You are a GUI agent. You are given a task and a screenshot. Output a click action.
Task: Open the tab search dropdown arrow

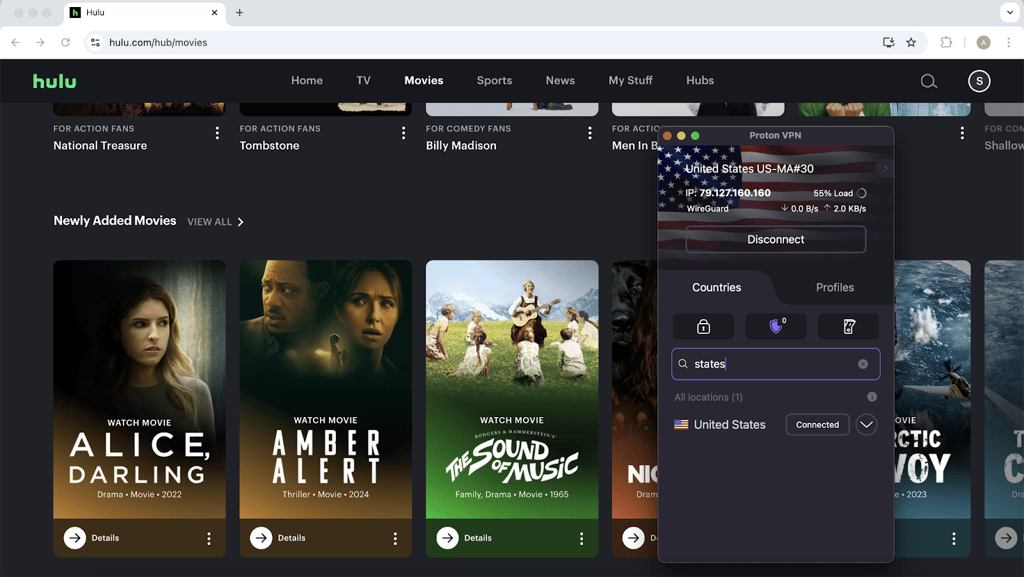[1010, 12]
